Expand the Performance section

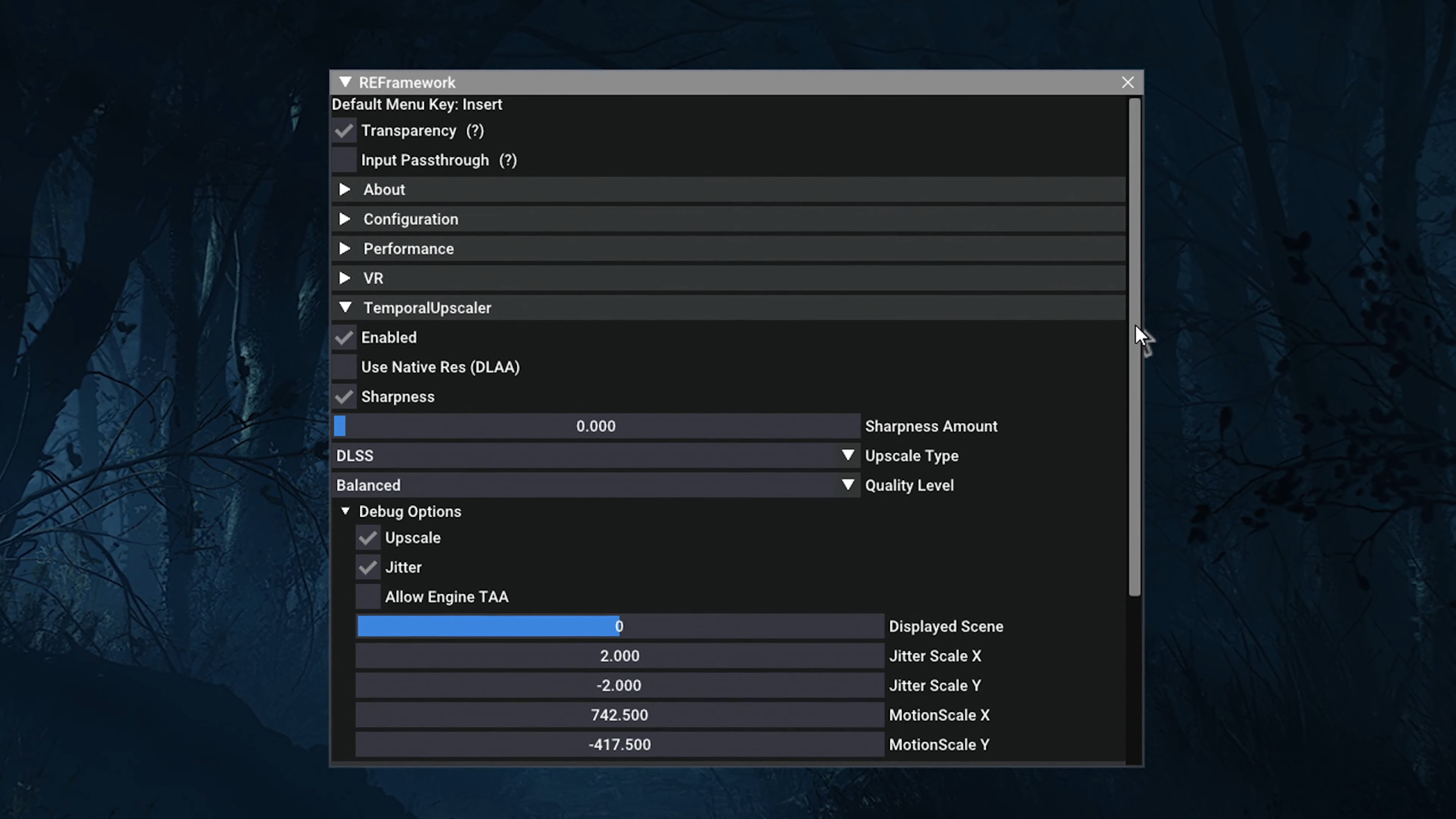tap(408, 249)
